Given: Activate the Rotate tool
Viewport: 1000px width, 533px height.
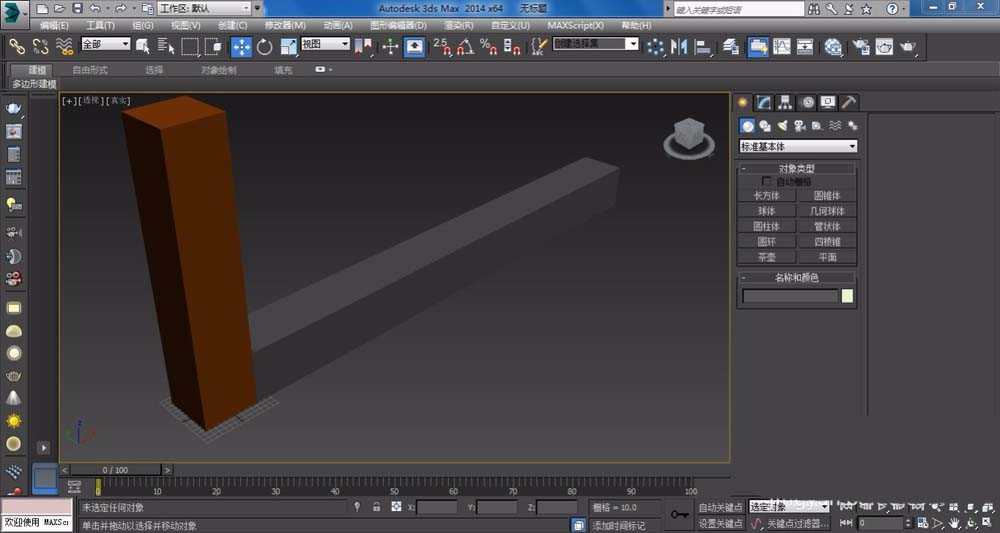Looking at the screenshot, I should 265,46.
